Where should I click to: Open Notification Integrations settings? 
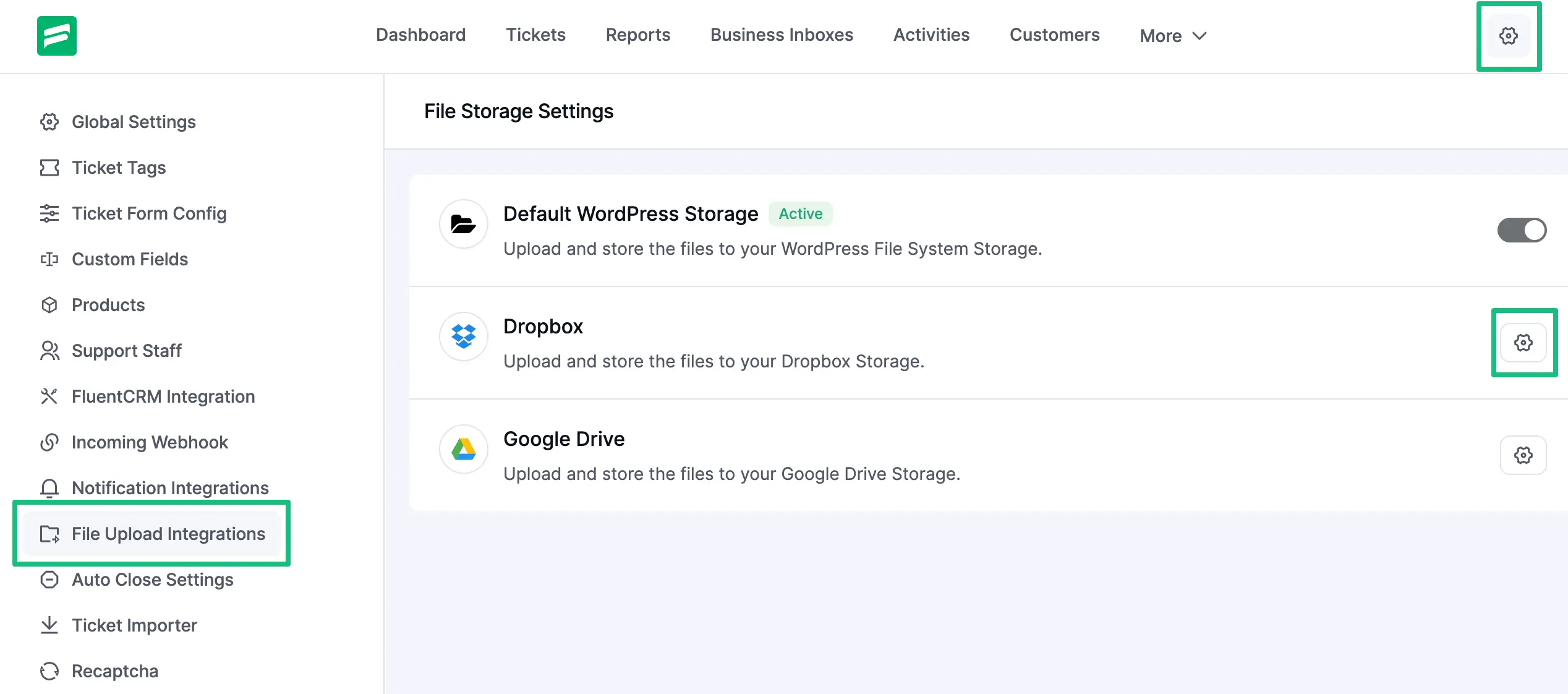tap(170, 488)
